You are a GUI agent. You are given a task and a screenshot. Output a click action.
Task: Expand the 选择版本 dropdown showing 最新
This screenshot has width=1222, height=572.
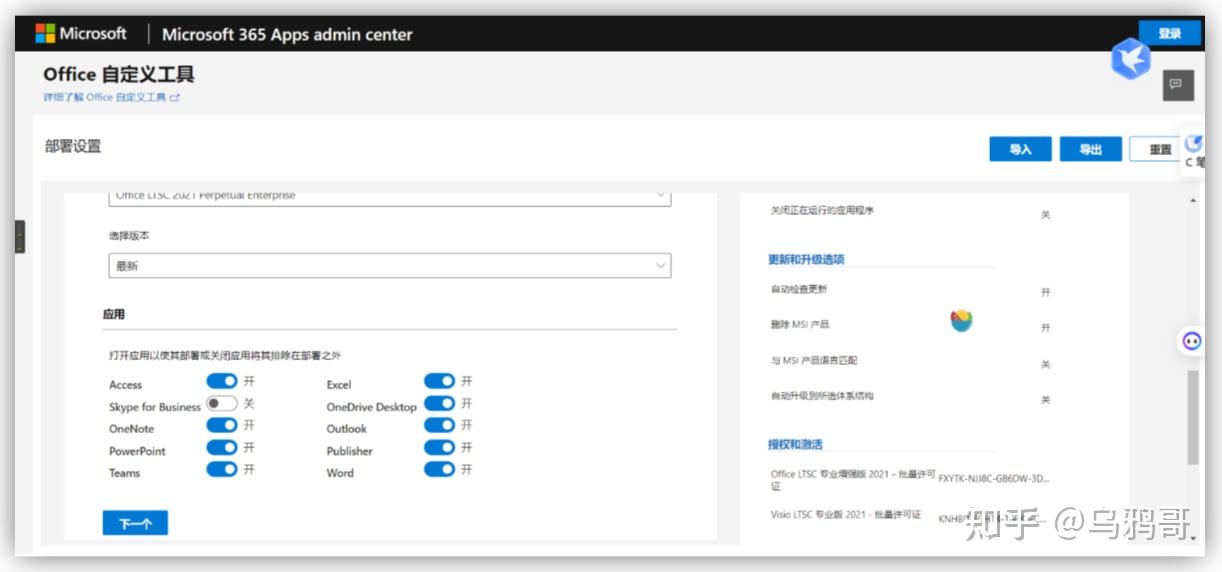390,265
